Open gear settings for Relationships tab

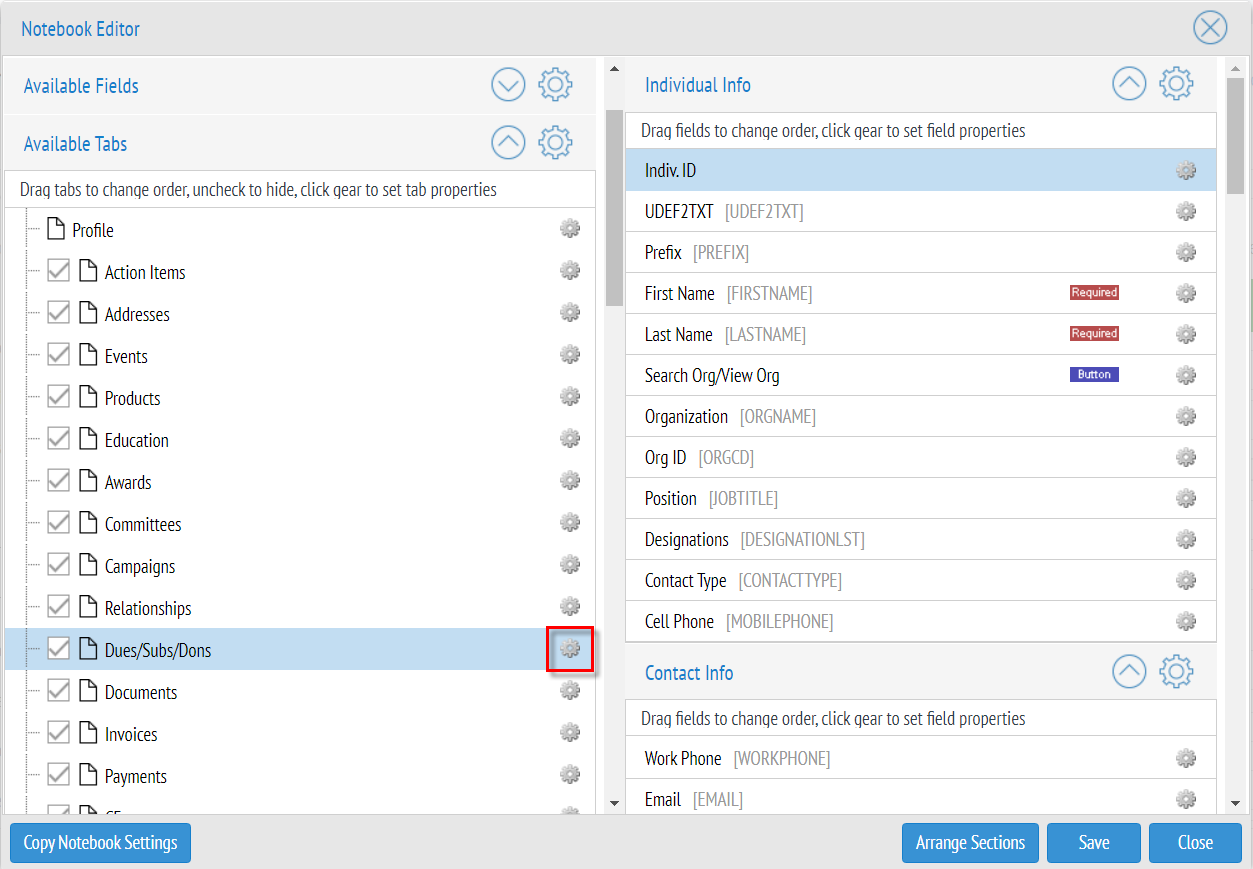[570, 607]
